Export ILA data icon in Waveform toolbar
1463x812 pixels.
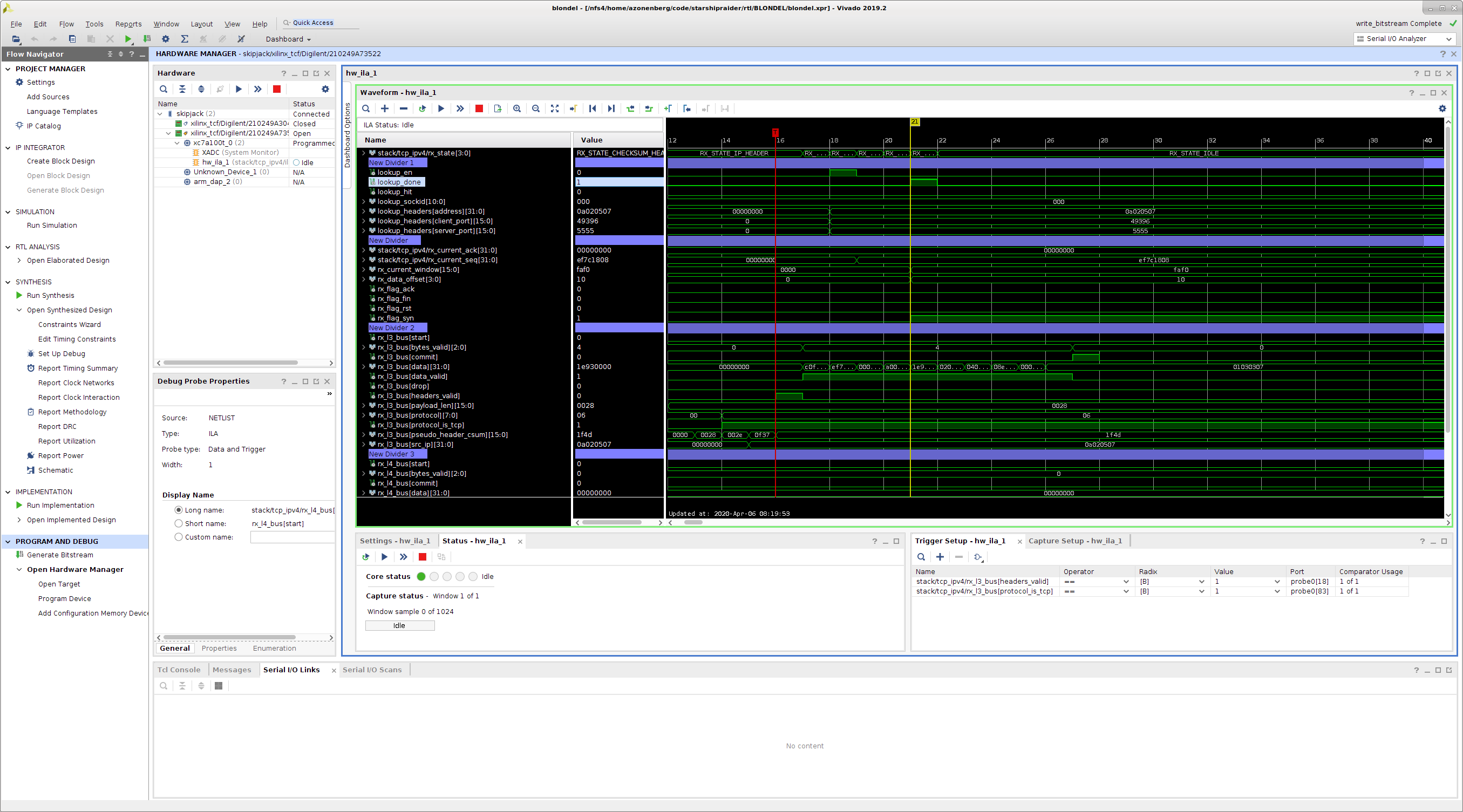click(x=498, y=108)
